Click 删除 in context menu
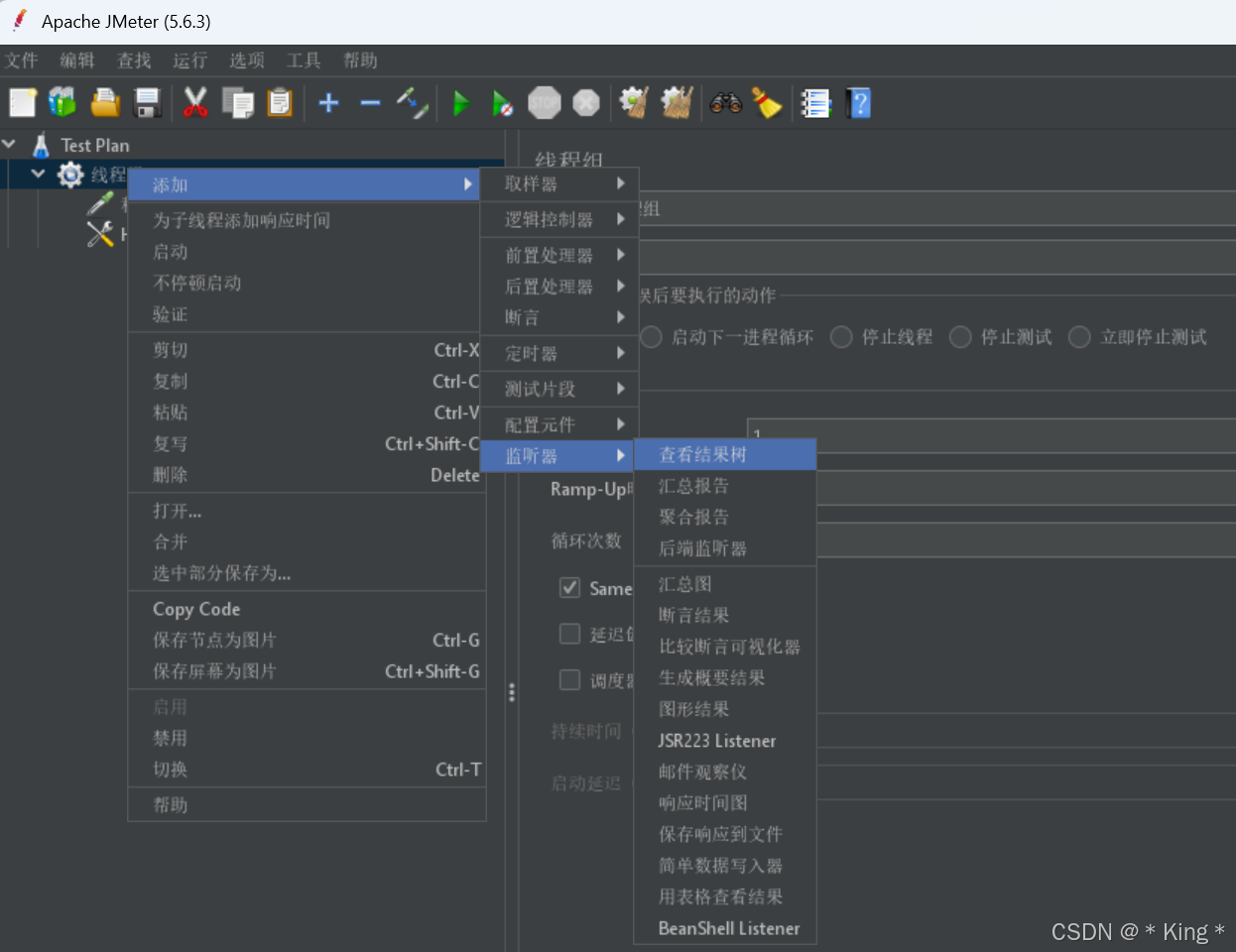Viewport: 1236px width, 952px height. click(307, 475)
